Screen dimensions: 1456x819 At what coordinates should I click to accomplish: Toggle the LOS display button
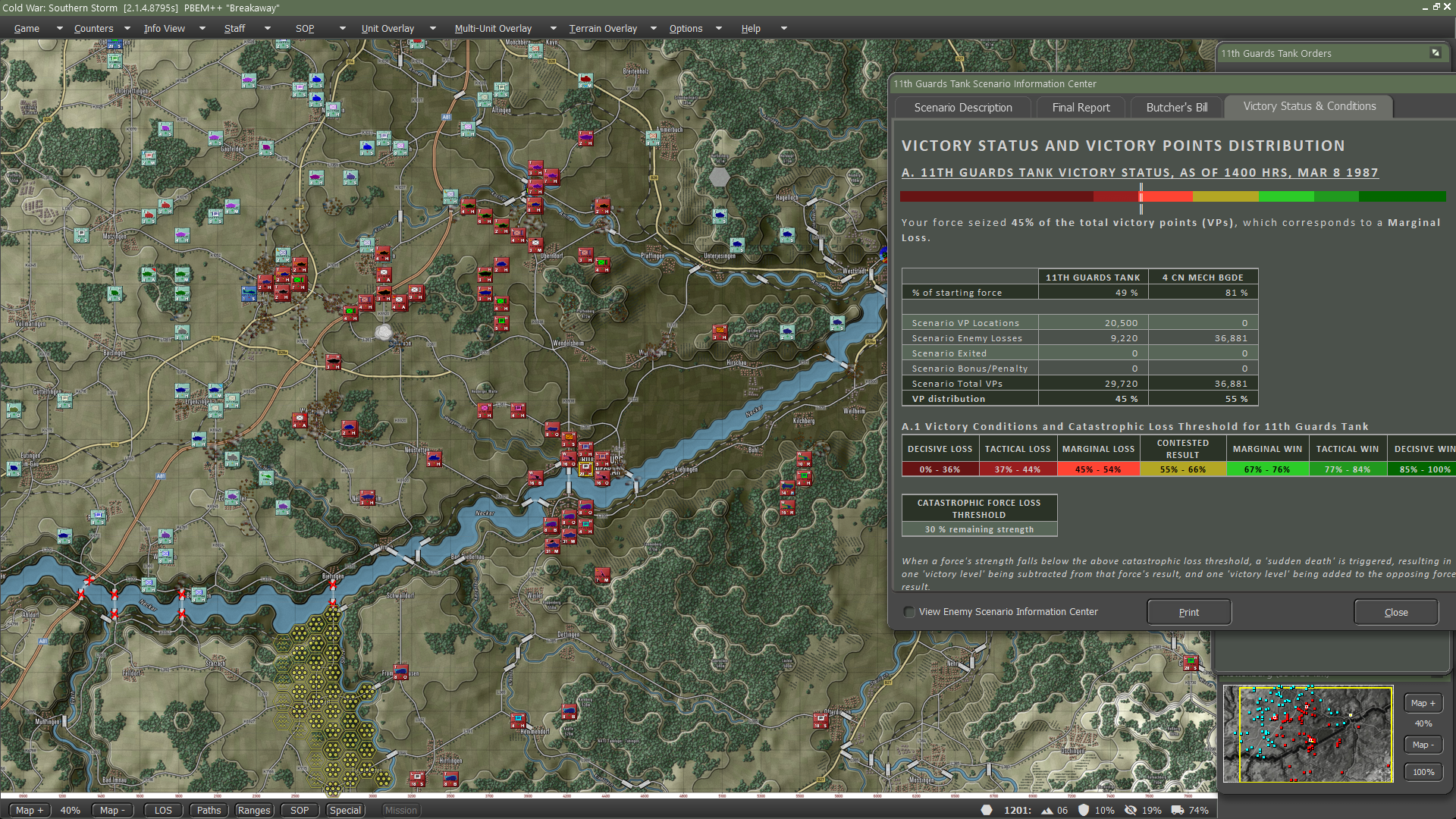click(163, 810)
